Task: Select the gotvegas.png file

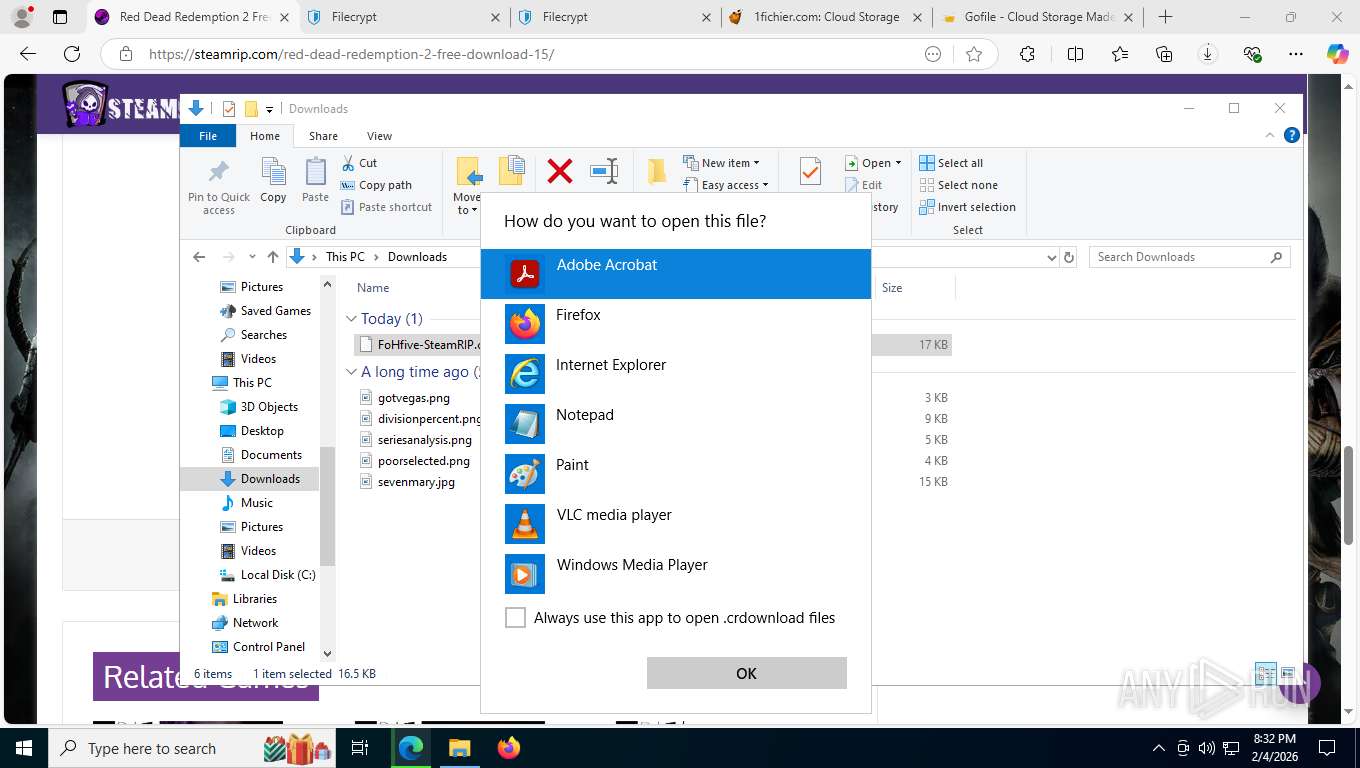Action: tap(413, 398)
